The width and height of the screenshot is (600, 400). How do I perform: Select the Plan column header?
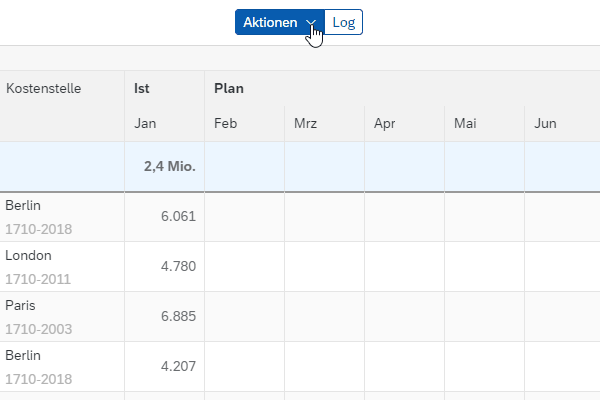pos(229,88)
